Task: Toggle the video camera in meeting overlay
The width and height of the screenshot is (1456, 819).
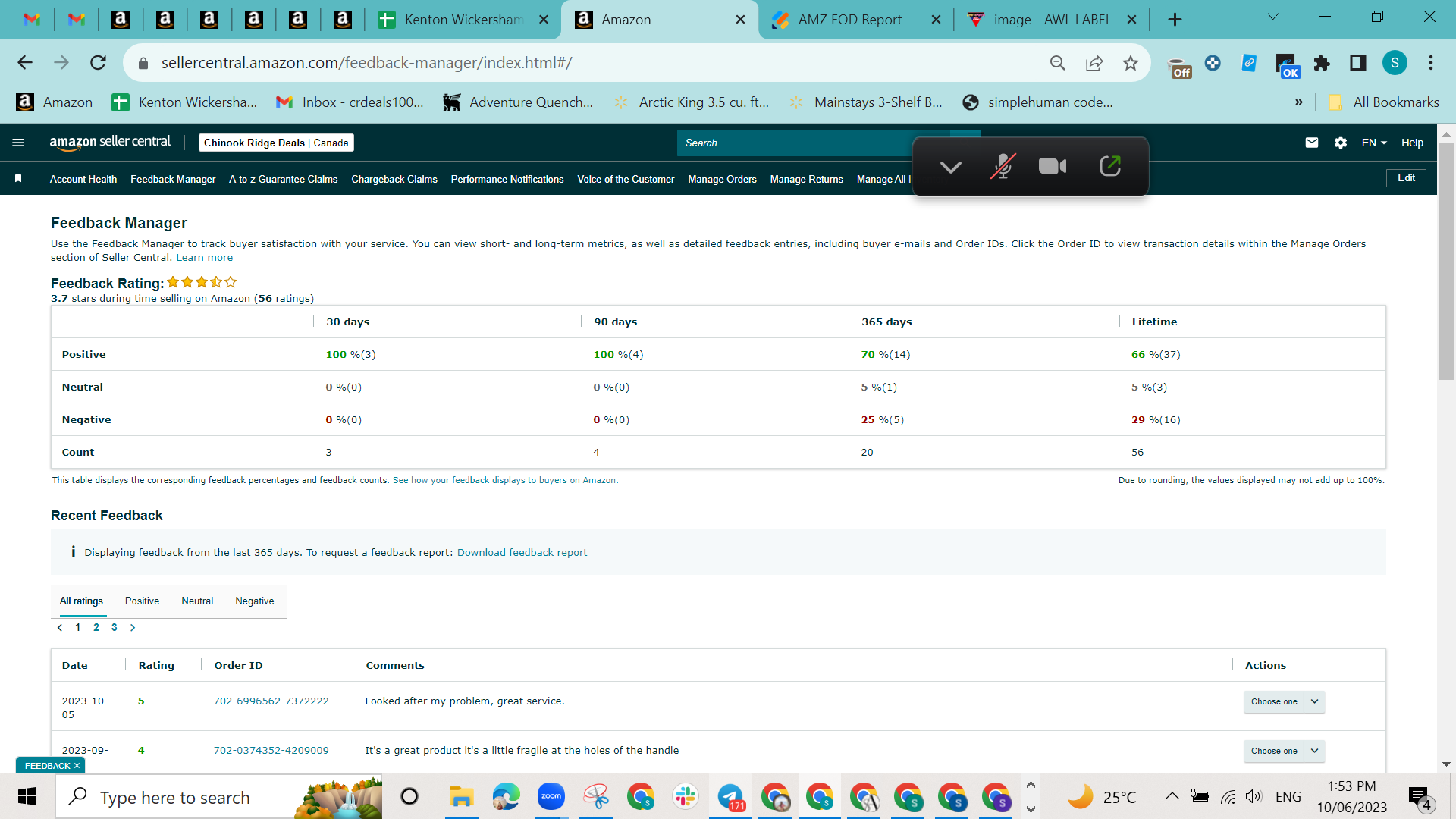Action: (1053, 166)
